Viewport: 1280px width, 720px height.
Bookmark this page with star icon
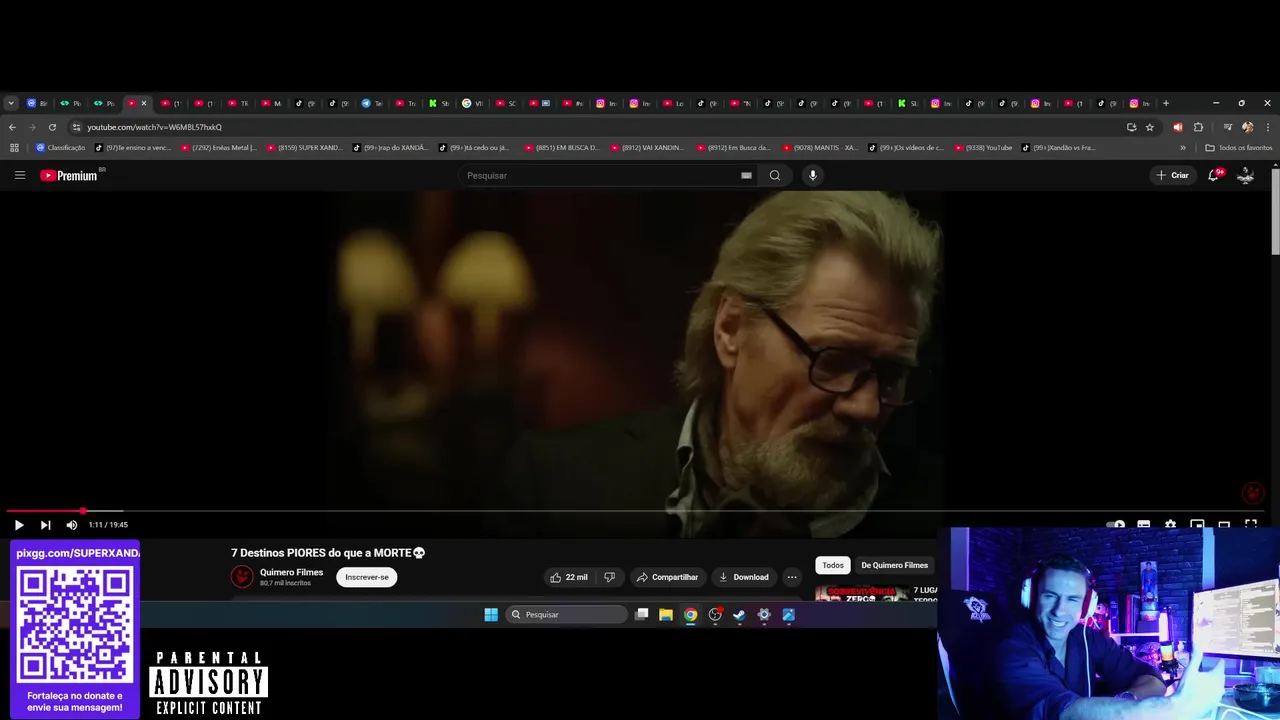(x=1150, y=127)
